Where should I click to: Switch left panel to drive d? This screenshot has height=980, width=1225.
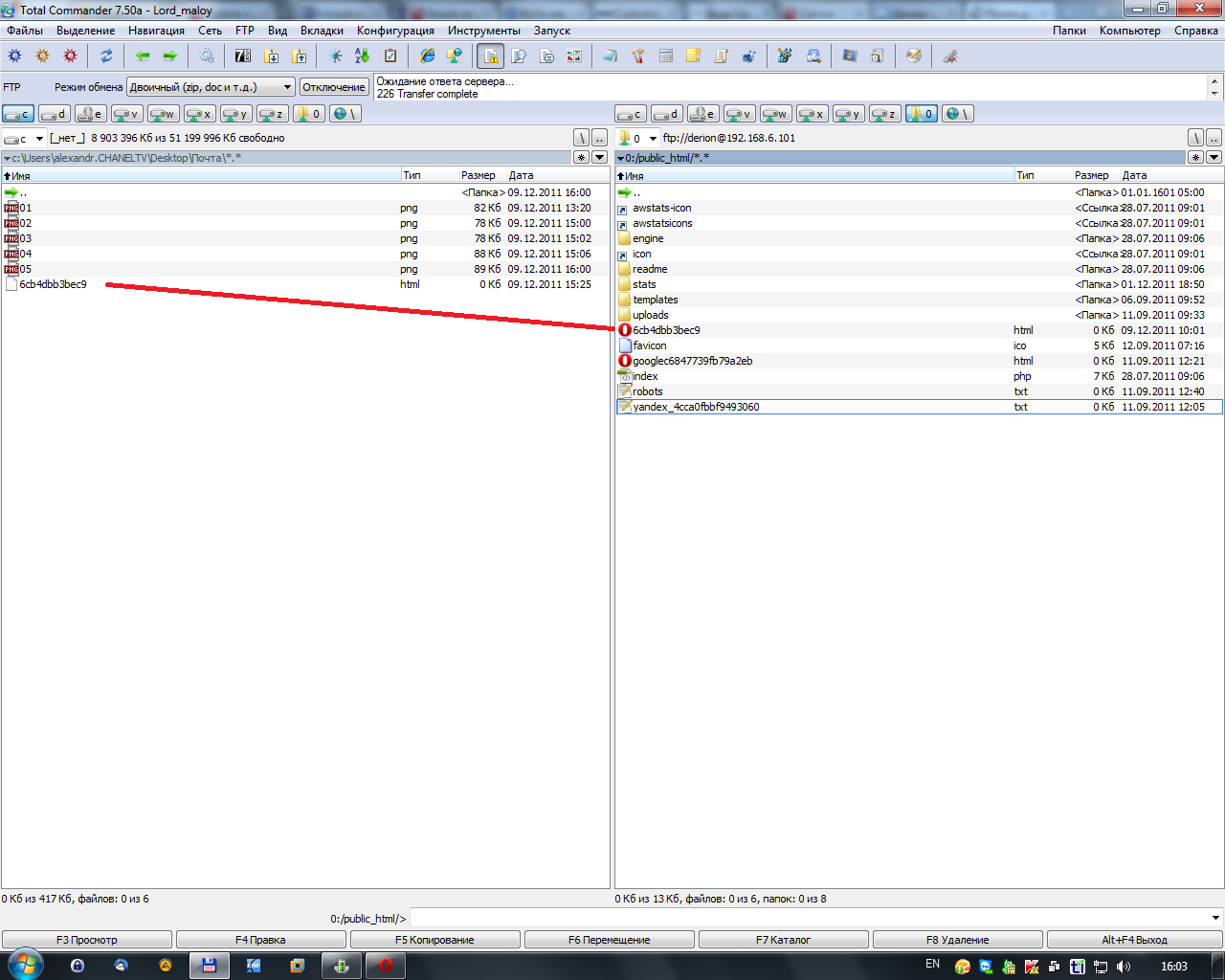55,114
